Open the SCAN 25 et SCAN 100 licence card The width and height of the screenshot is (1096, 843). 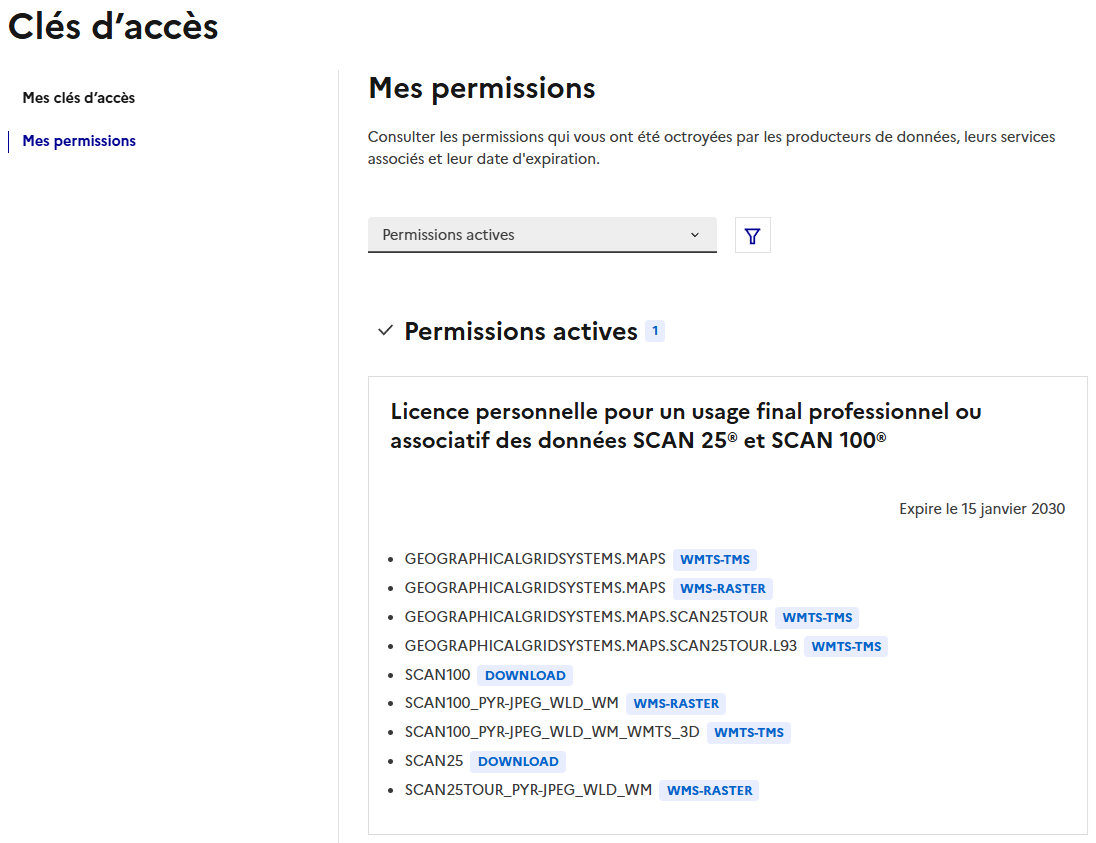tap(685, 425)
